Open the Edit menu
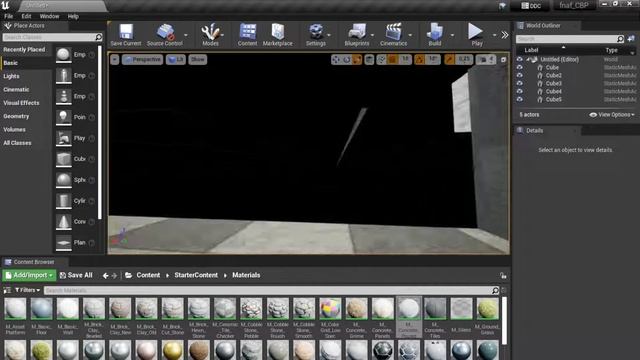The width and height of the screenshot is (640, 360). [26, 16]
